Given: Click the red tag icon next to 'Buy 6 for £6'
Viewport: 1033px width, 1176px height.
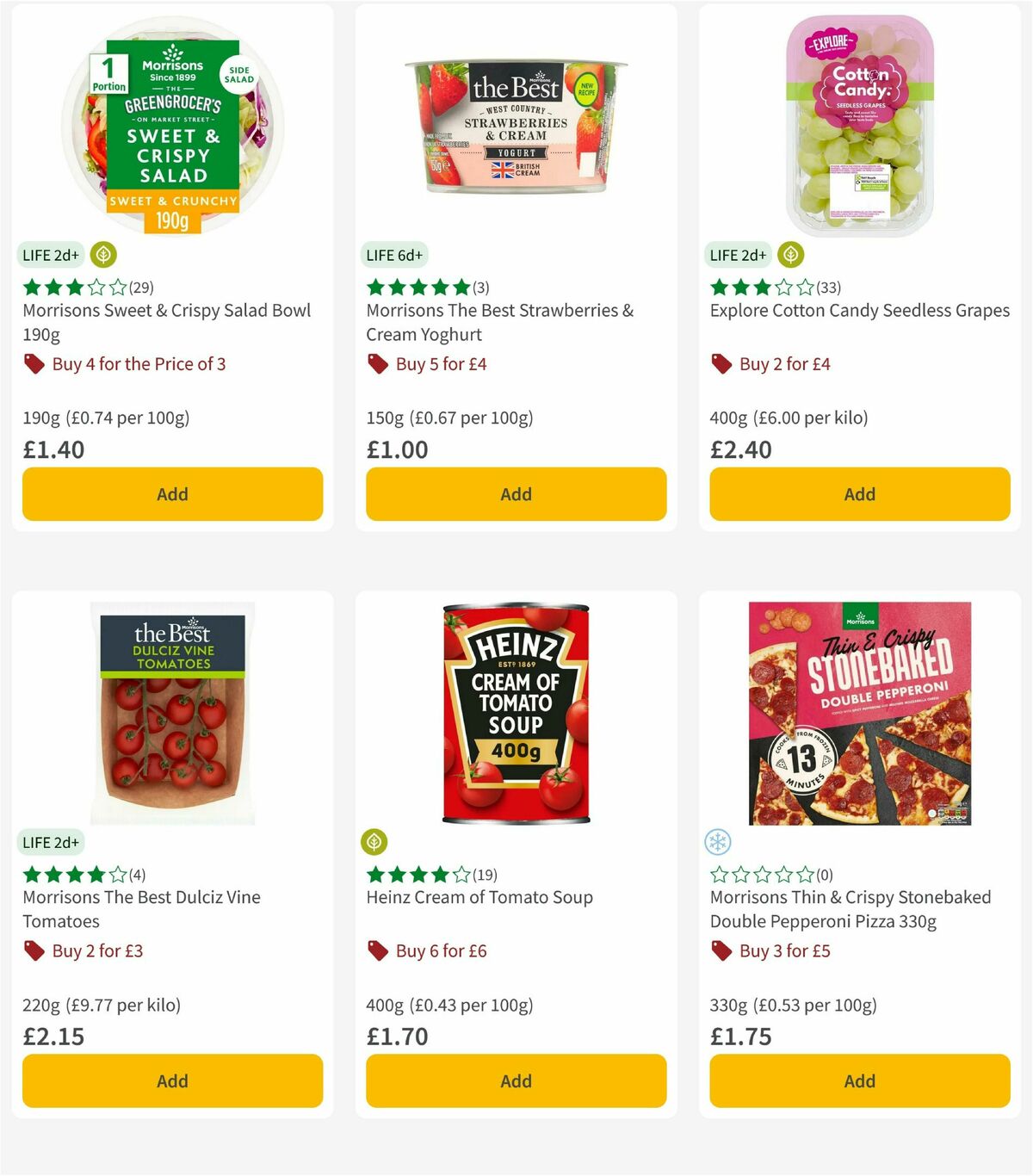Looking at the screenshot, I should tap(377, 950).
